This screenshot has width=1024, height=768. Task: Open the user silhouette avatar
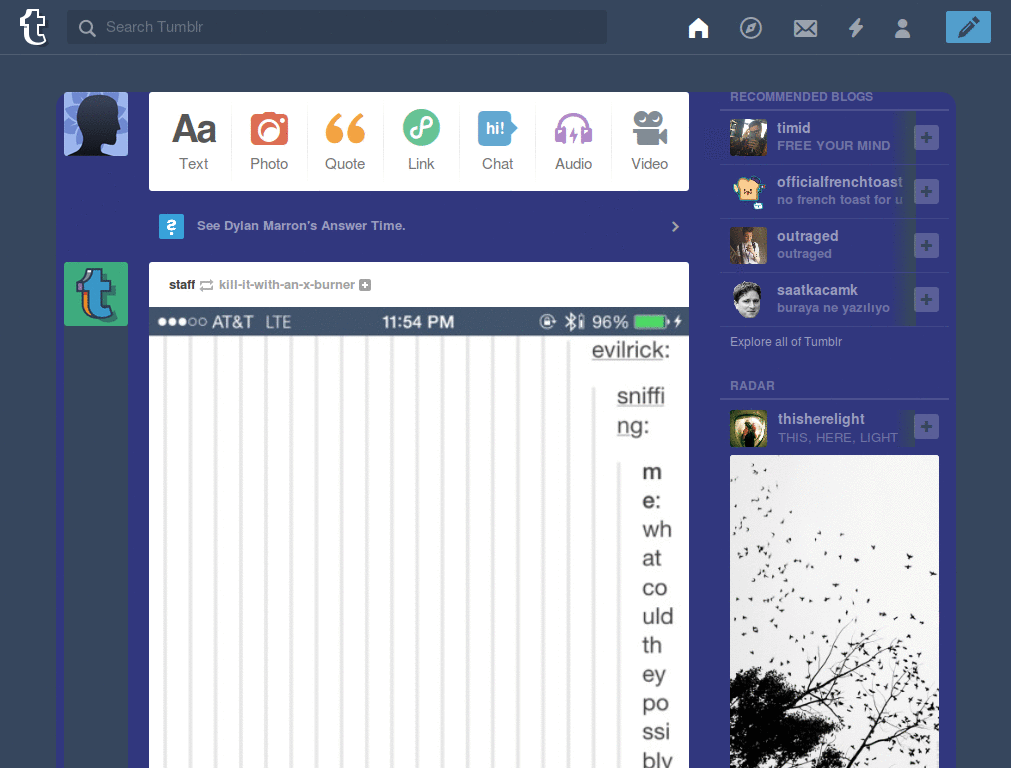click(x=96, y=124)
